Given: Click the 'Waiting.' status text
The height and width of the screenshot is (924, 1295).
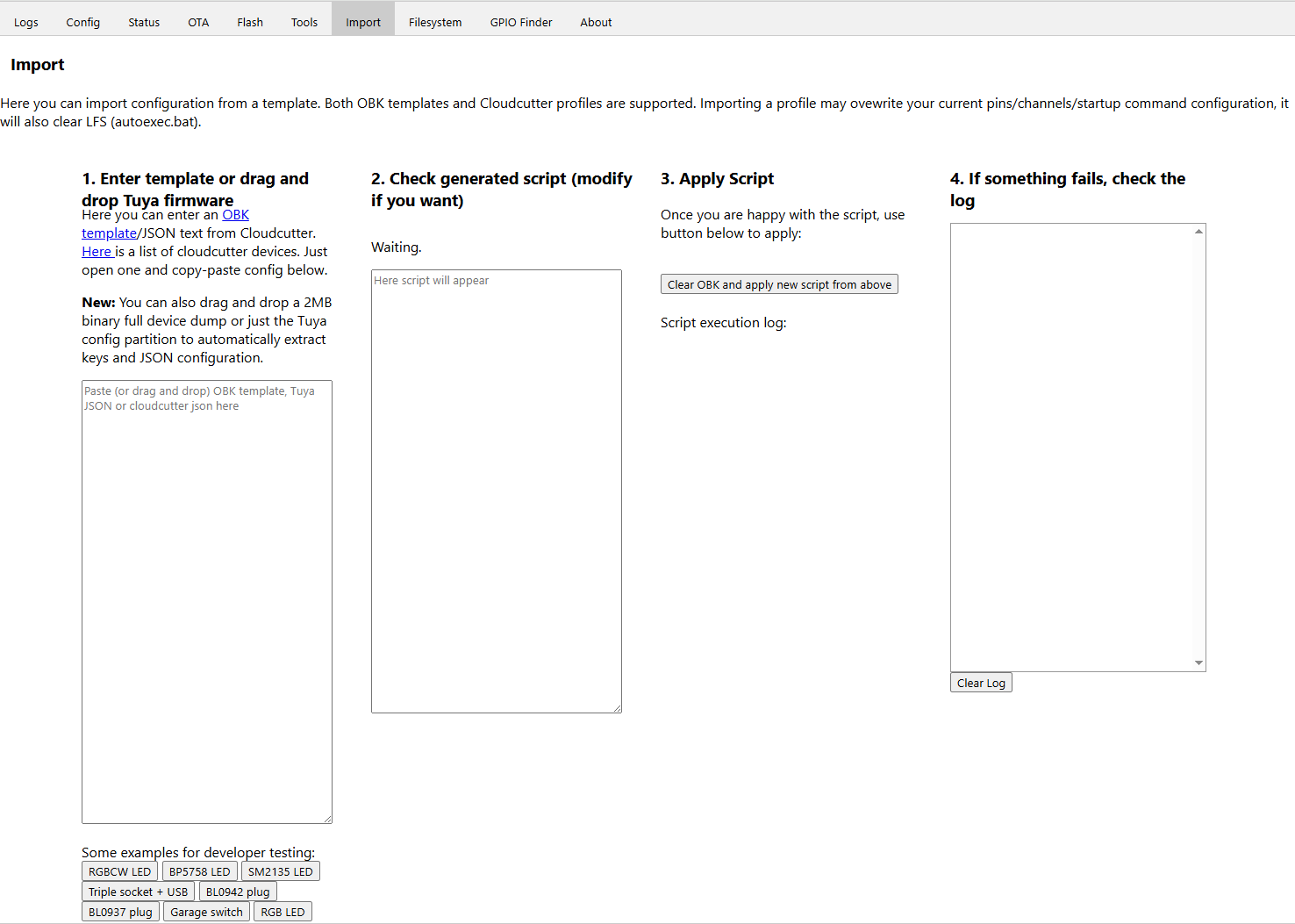Looking at the screenshot, I should [397, 247].
